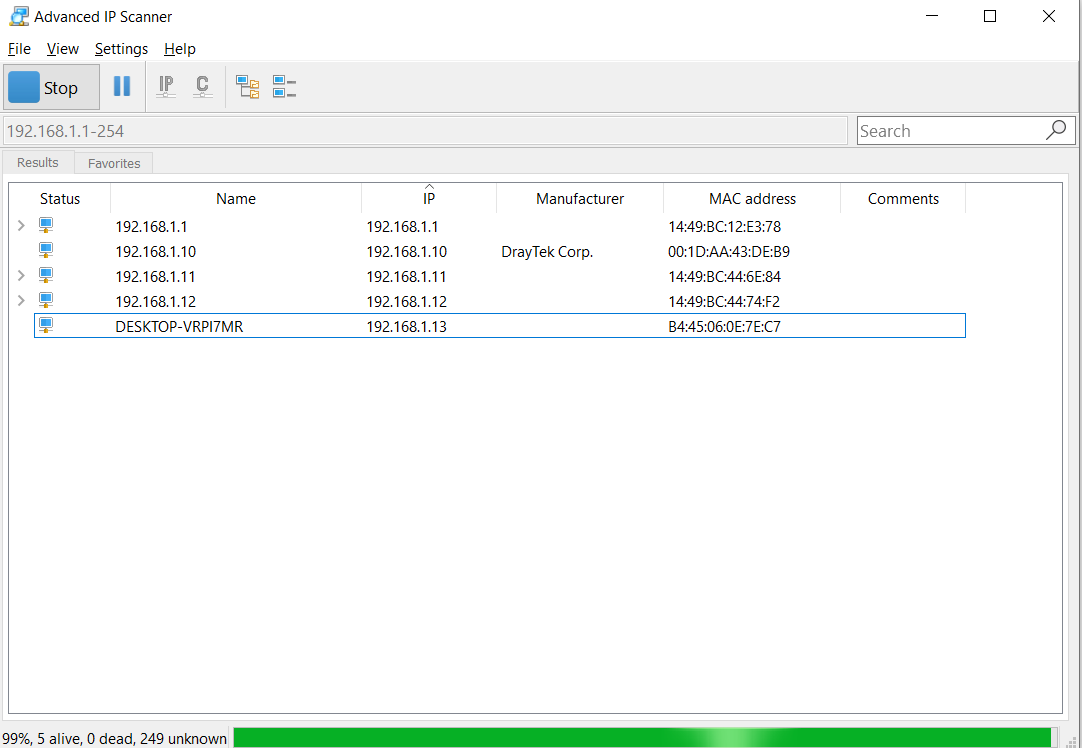The width and height of the screenshot is (1082, 748).
Task: Expand the 192.168.1.1 row
Action: (x=21, y=225)
